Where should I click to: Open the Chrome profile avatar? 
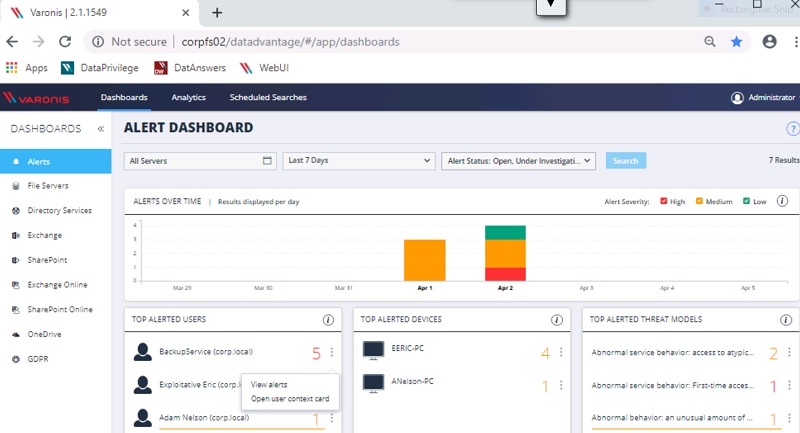[769, 42]
